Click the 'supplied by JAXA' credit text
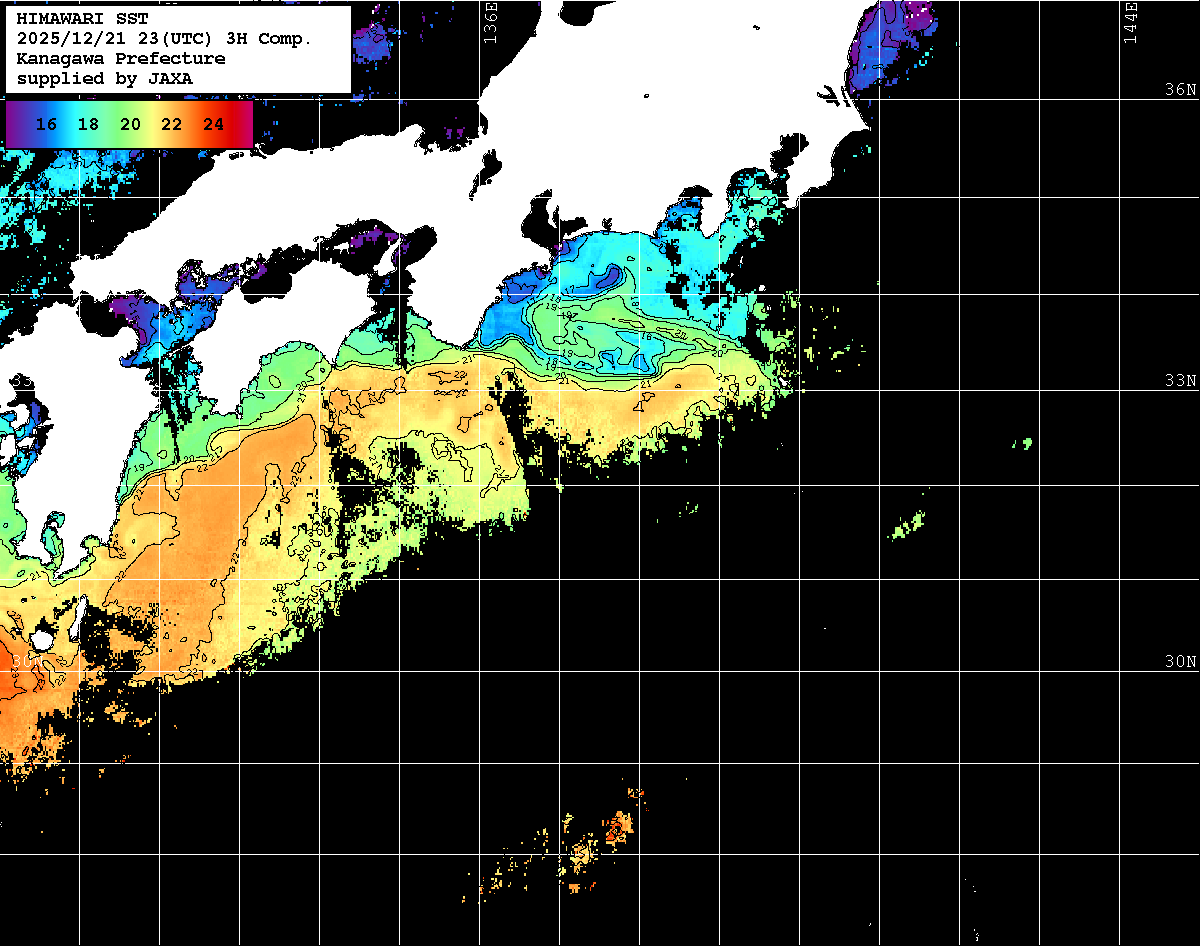Screen dimensions: 1200x946 tap(105, 78)
